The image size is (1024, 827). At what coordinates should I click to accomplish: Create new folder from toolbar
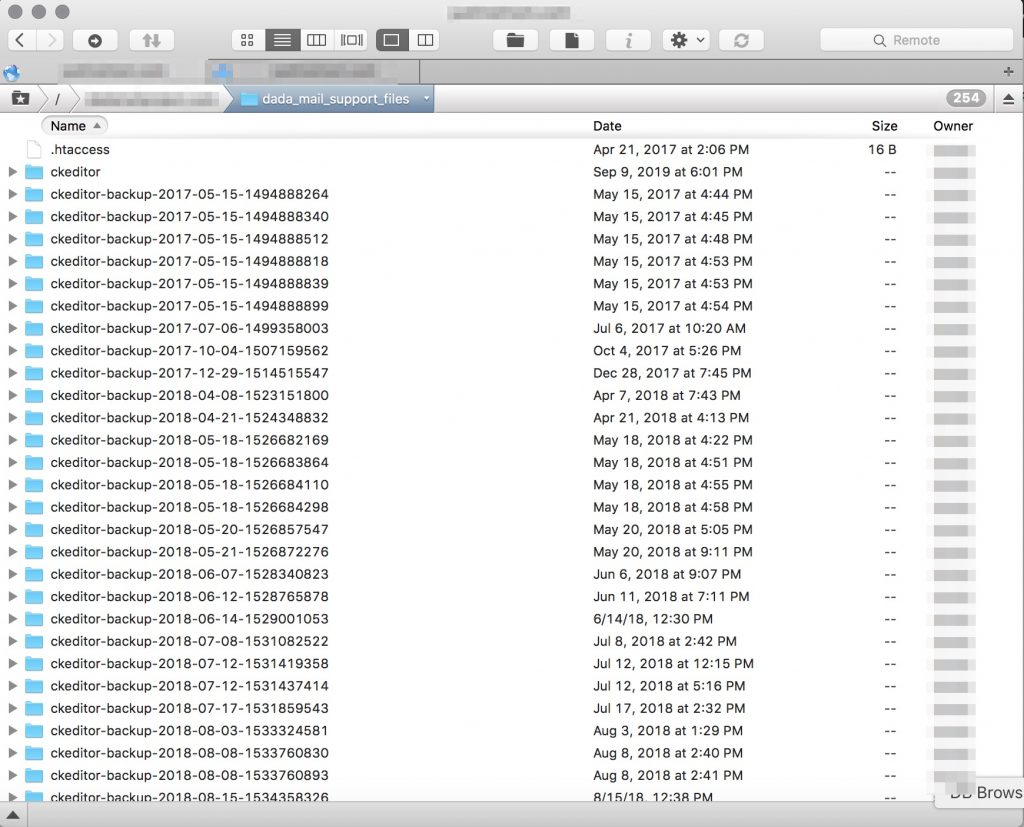click(515, 41)
